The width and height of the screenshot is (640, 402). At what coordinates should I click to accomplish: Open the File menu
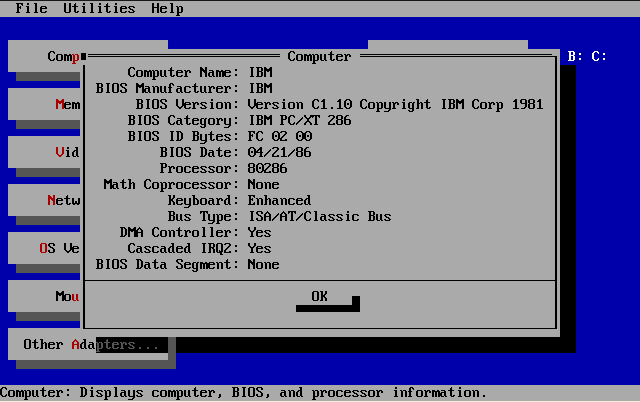pos(31,8)
